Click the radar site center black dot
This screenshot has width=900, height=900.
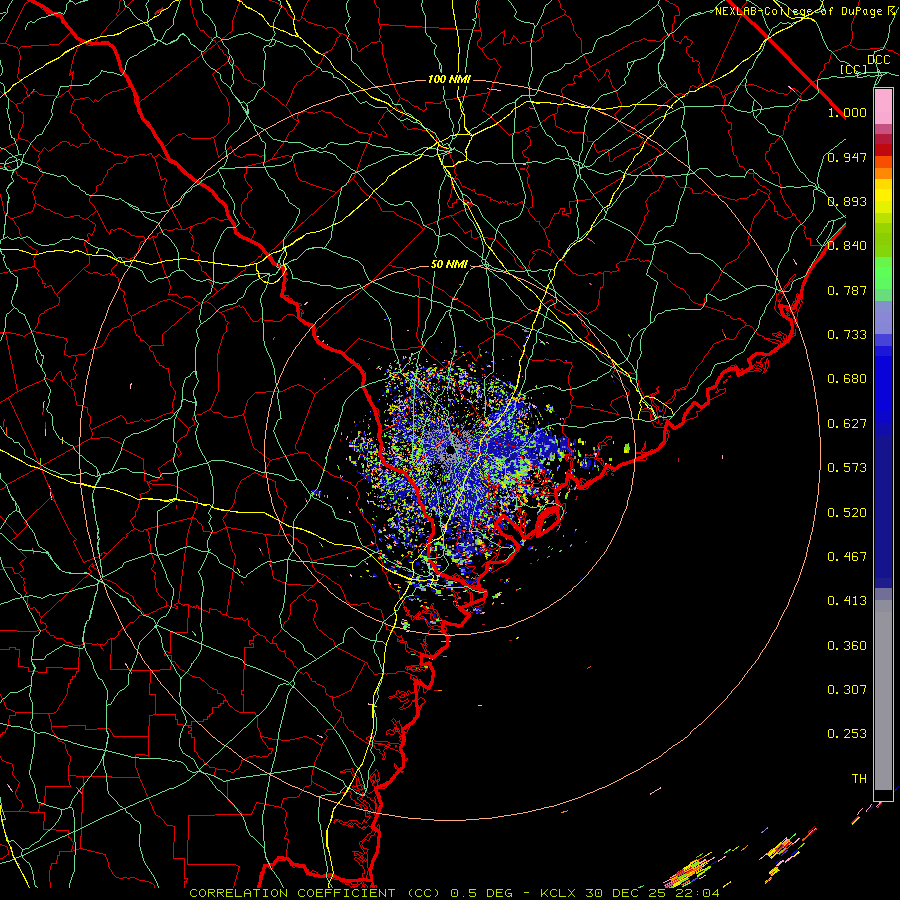pos(451,448)
